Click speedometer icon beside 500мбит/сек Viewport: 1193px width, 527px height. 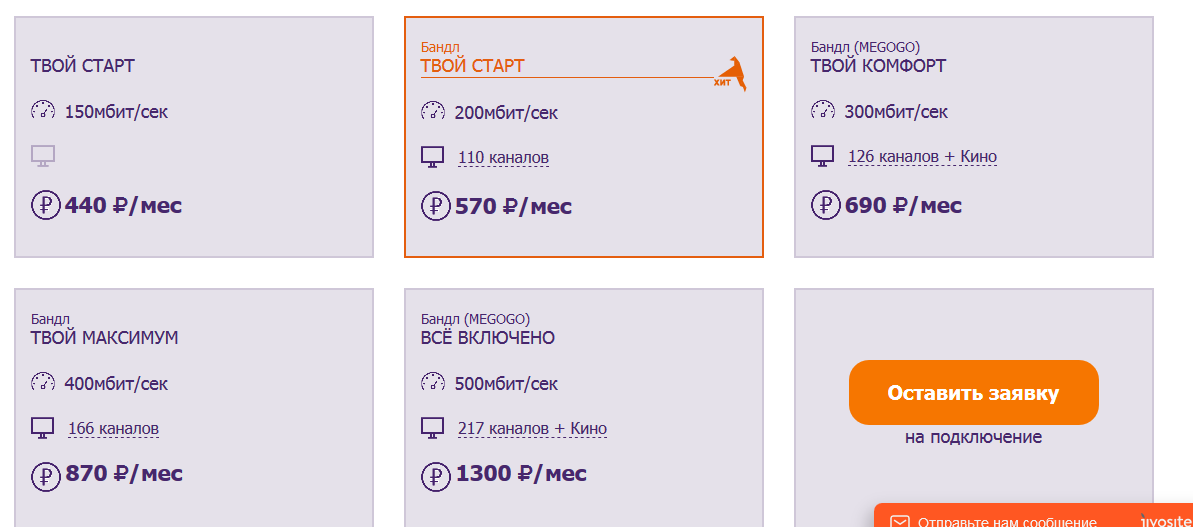(433, 382)
